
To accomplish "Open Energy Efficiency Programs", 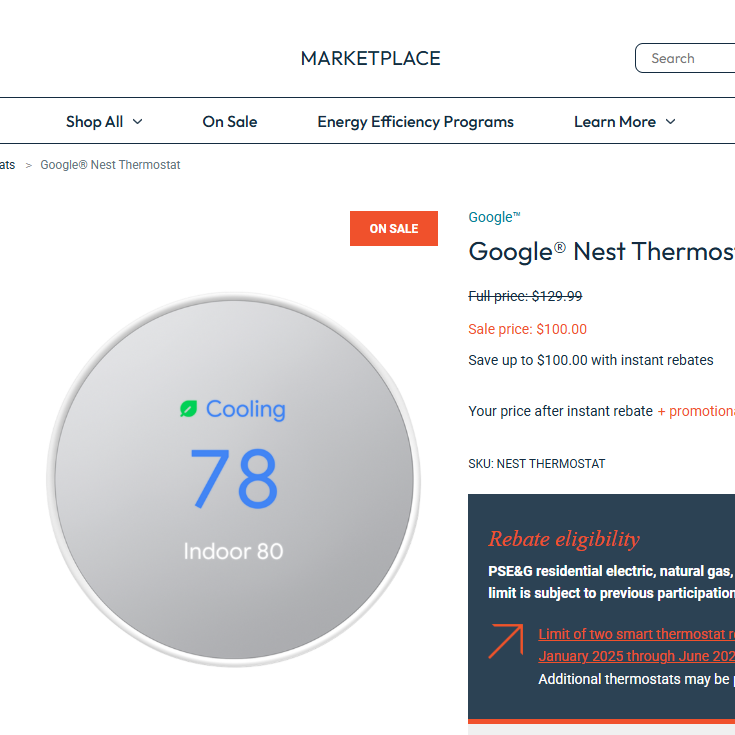I will click(415, 122).
